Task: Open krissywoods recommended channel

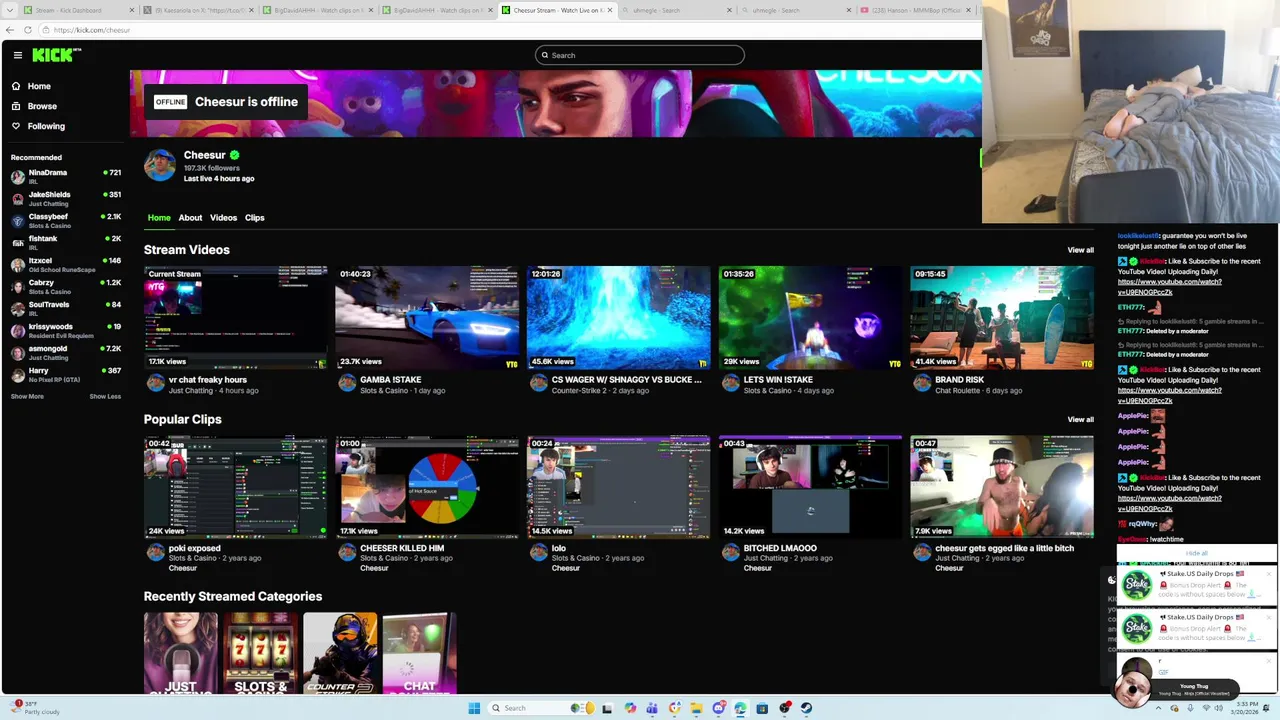Action: [x=65, y=330]
